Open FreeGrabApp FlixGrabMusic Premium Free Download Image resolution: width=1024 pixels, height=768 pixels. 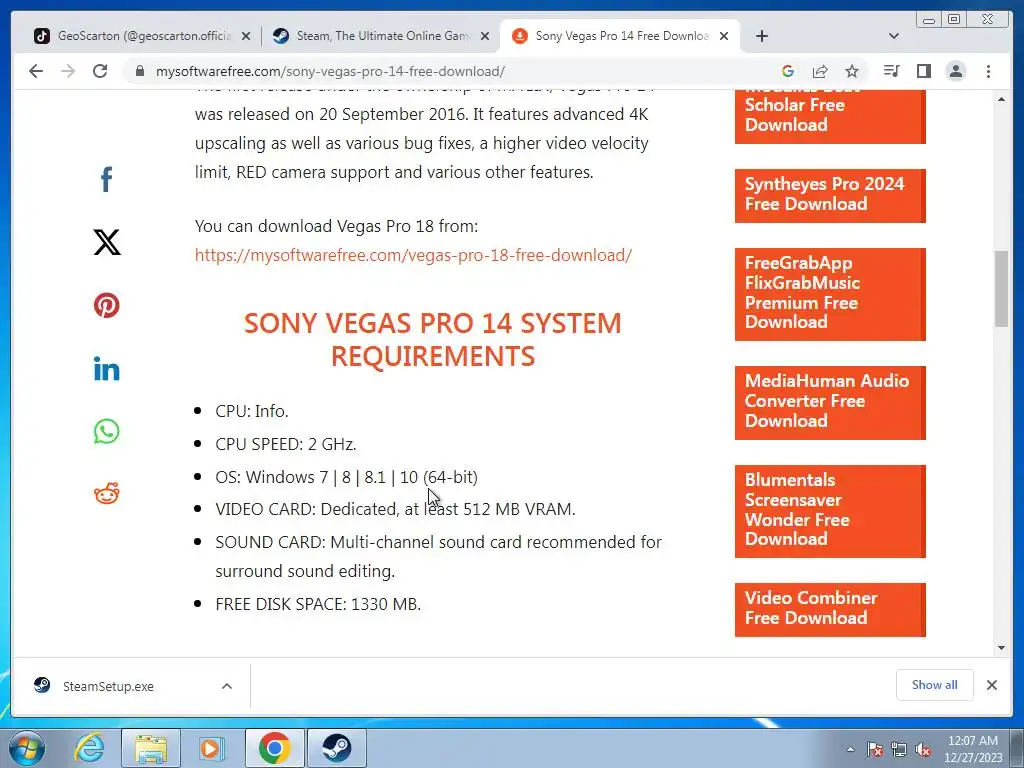(x=830, y=294)
